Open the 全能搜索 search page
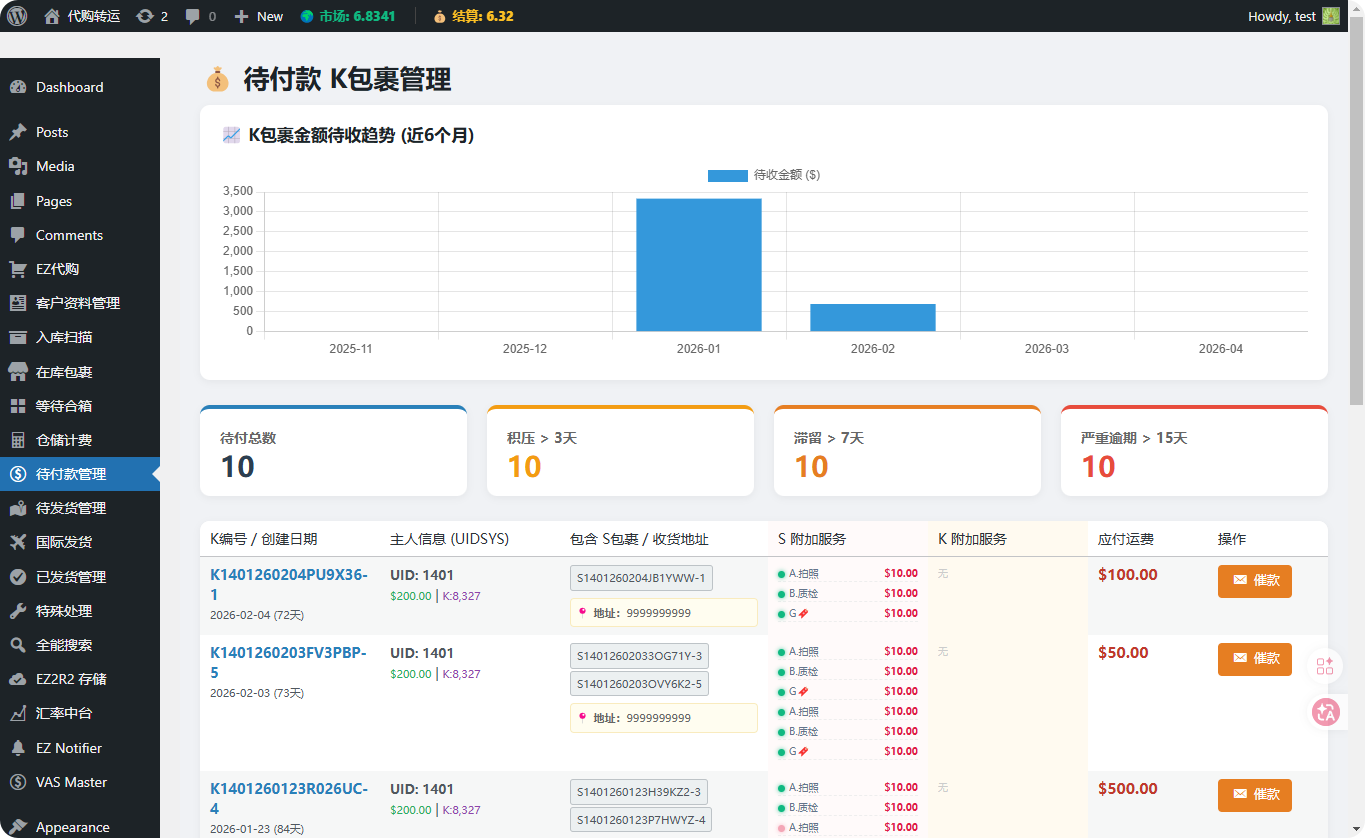Image resolution: width=1365 pixels, height=838 pixels. [64, 645]
